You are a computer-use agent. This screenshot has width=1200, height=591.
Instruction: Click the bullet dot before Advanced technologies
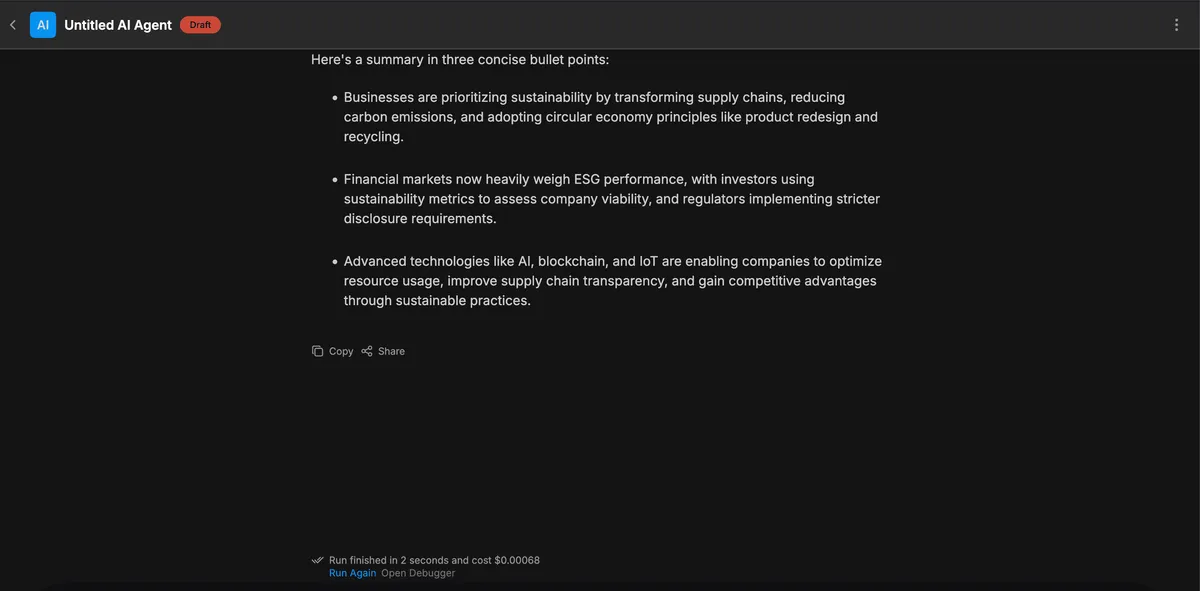(335, 262)
